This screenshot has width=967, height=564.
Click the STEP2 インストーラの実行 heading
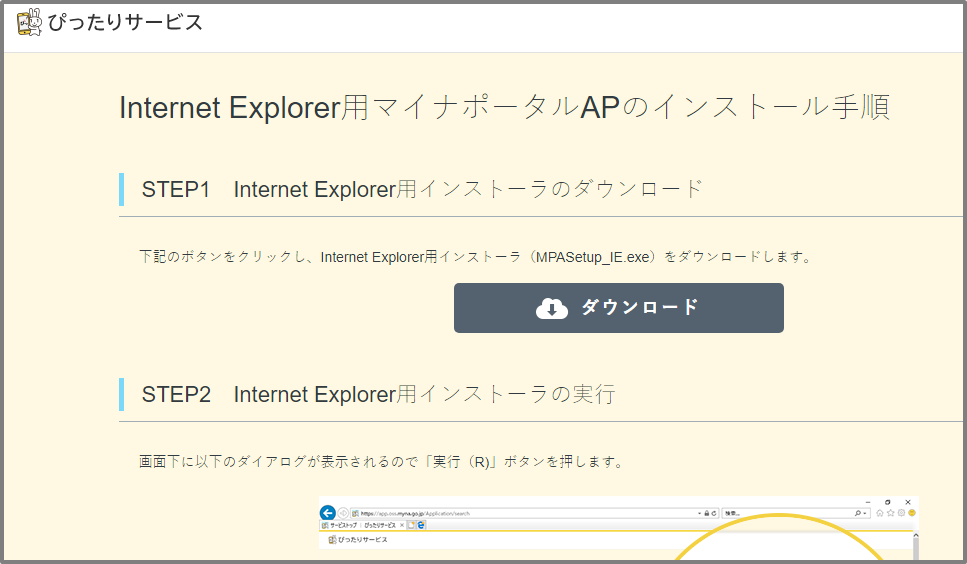pyautogui.click(x=379, y=394)
